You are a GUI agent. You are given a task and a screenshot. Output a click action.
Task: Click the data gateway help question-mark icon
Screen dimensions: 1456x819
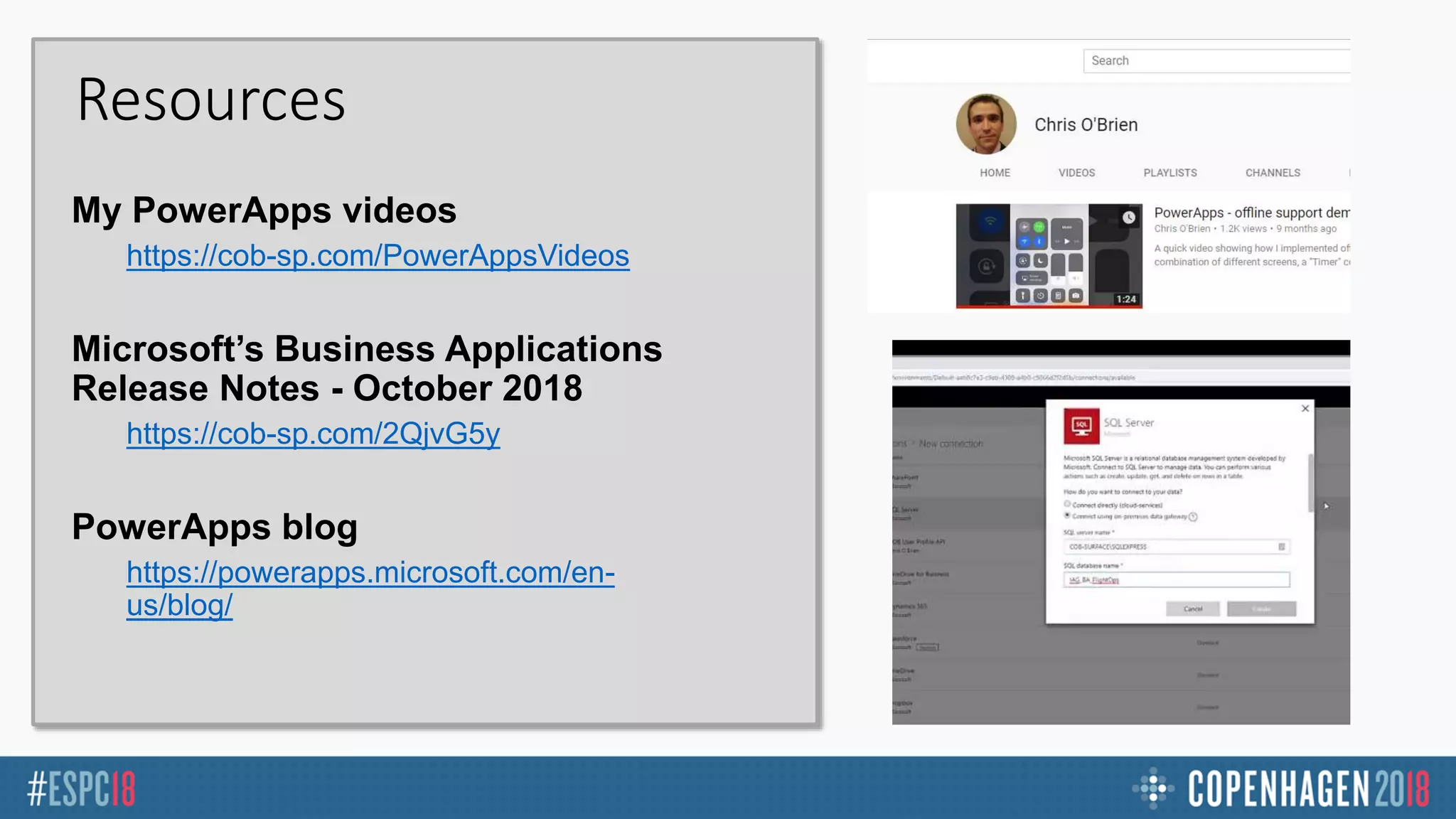pos(1193,517)
